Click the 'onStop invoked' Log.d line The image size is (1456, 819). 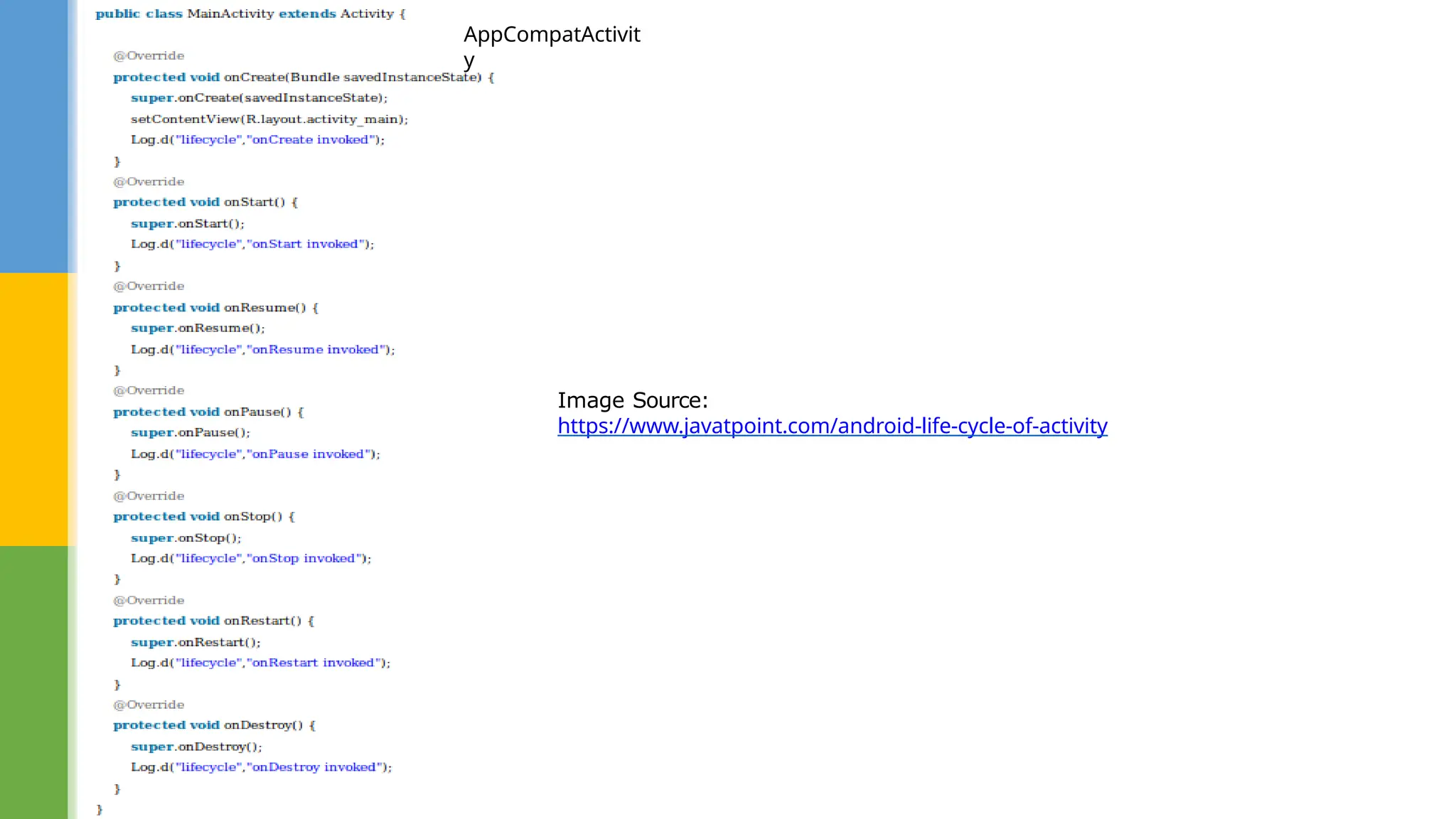tap(251, 558)
